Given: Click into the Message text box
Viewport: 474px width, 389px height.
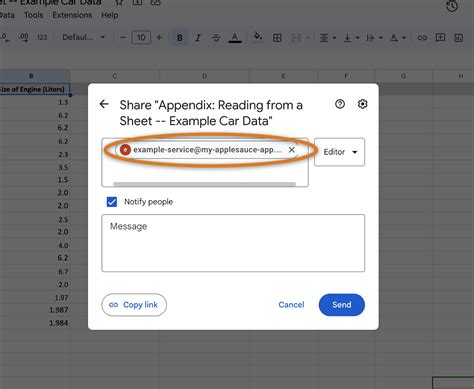Looking at the screenshot, I should coord(233,243).
